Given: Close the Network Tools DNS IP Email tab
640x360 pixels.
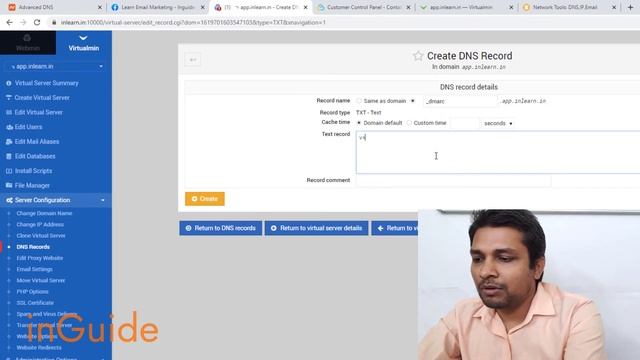Looking at the screenshot, I should pos(613,7).
